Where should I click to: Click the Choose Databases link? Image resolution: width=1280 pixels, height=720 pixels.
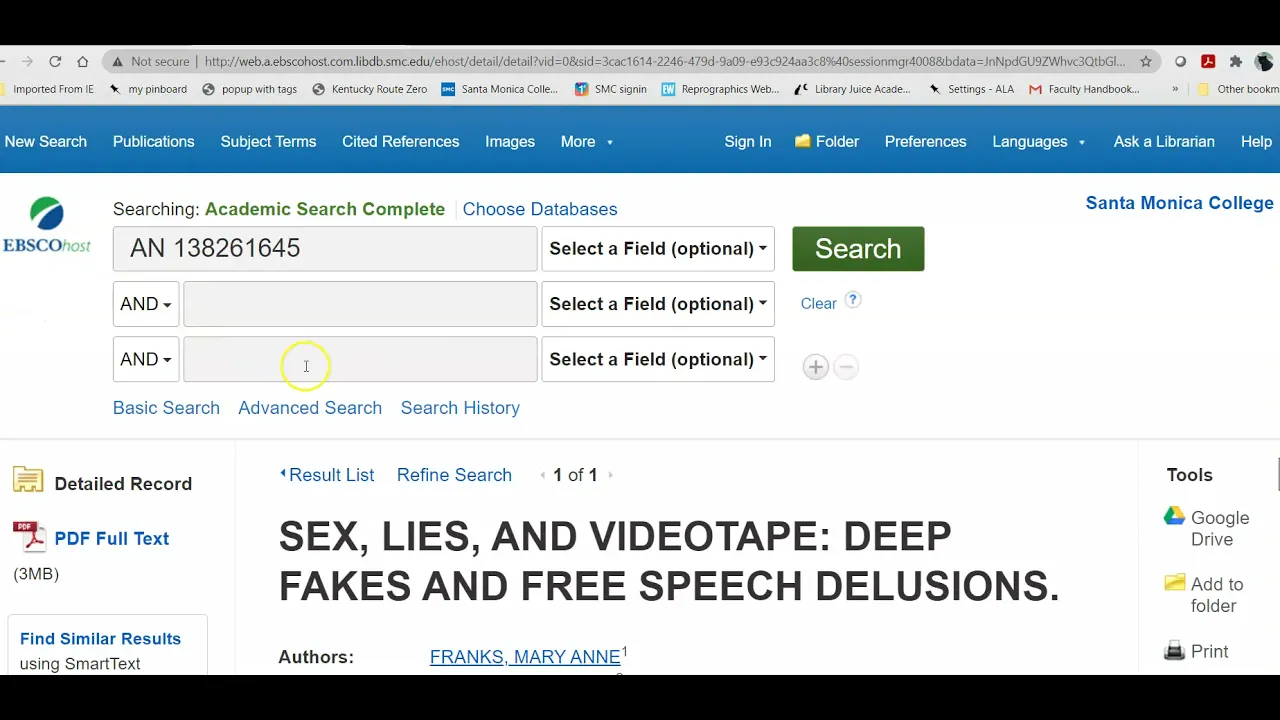click(540, 209)
